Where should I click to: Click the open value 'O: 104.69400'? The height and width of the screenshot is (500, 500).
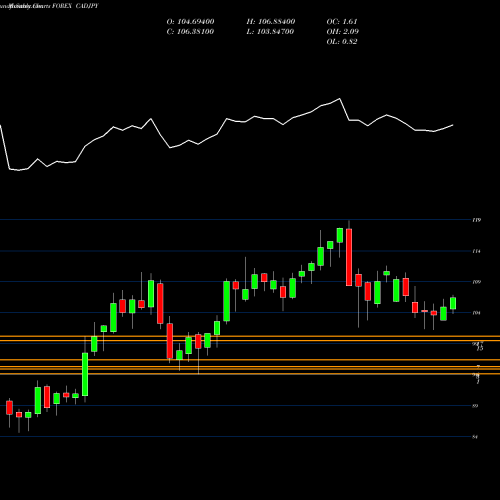190,22
